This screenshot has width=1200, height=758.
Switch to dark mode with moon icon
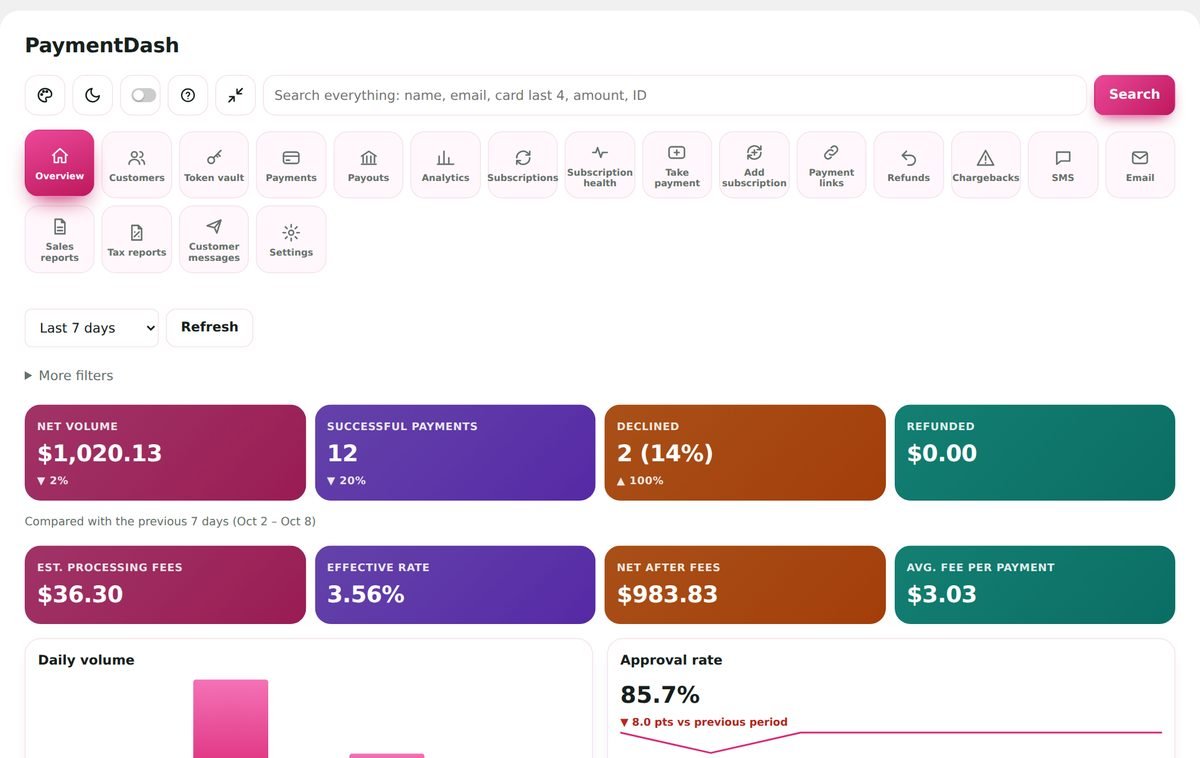[92, 95]
